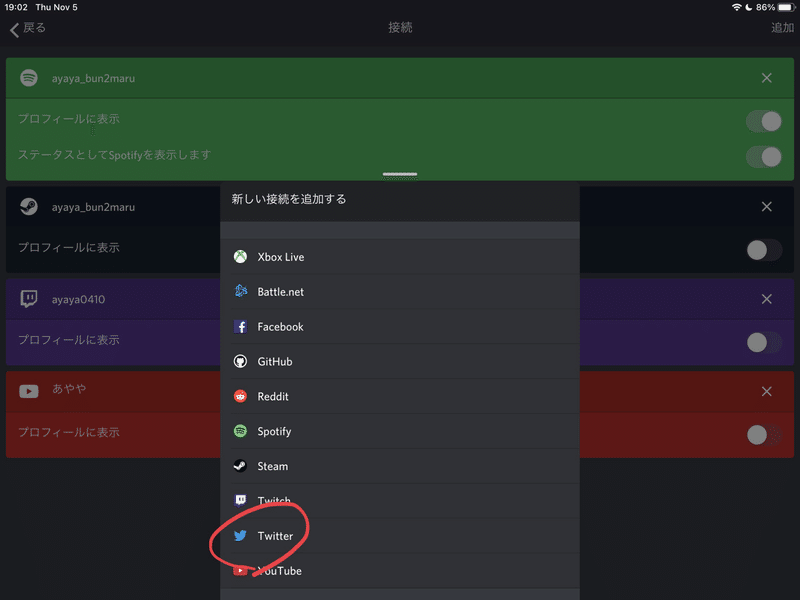The image size is (800, 600).
Task: Select Reddit from the connection list
Action: 400,396
